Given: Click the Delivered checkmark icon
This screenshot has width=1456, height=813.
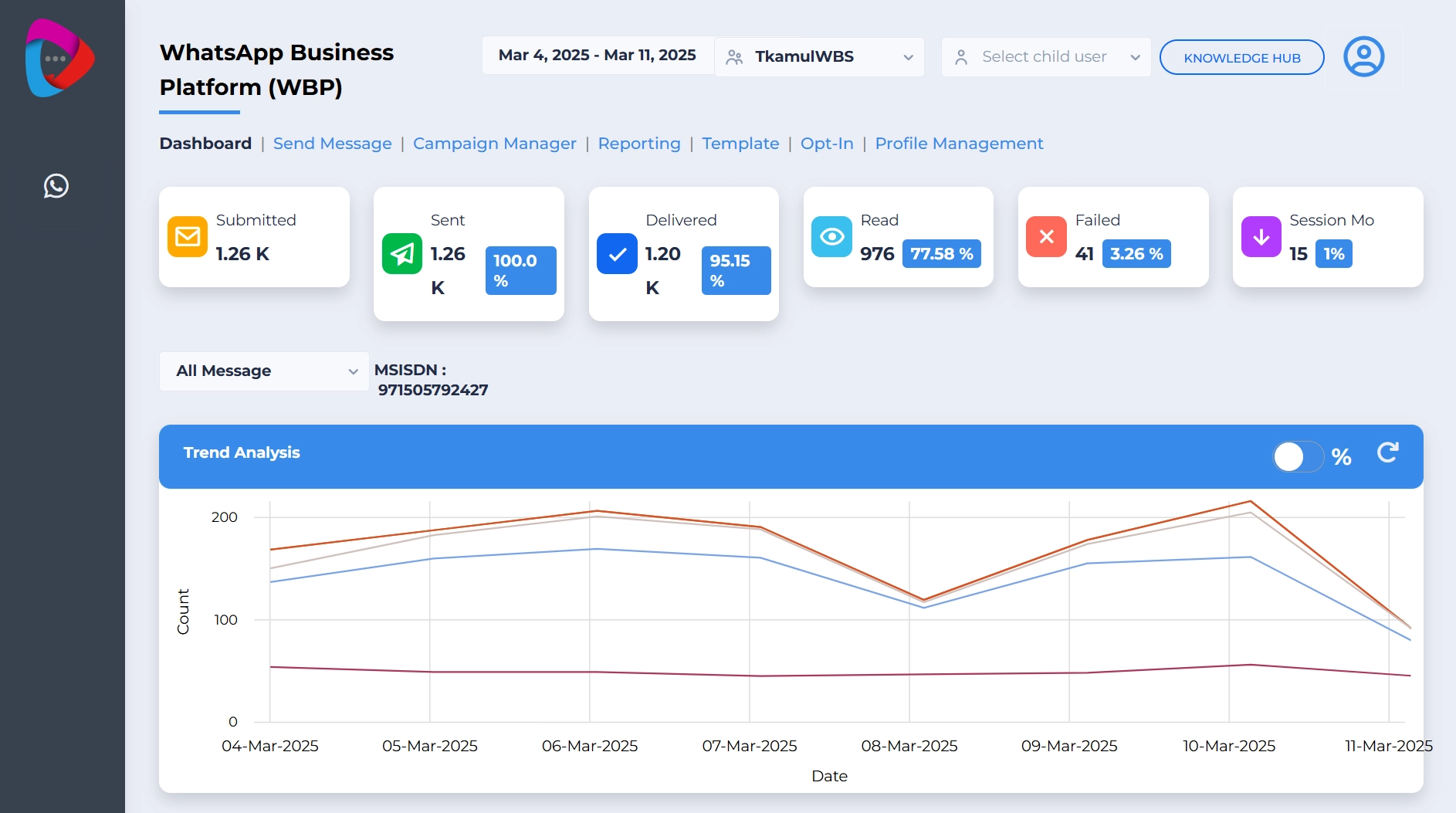Looking at the screenshot, I should pyautogui.click(x=617, y=253).
